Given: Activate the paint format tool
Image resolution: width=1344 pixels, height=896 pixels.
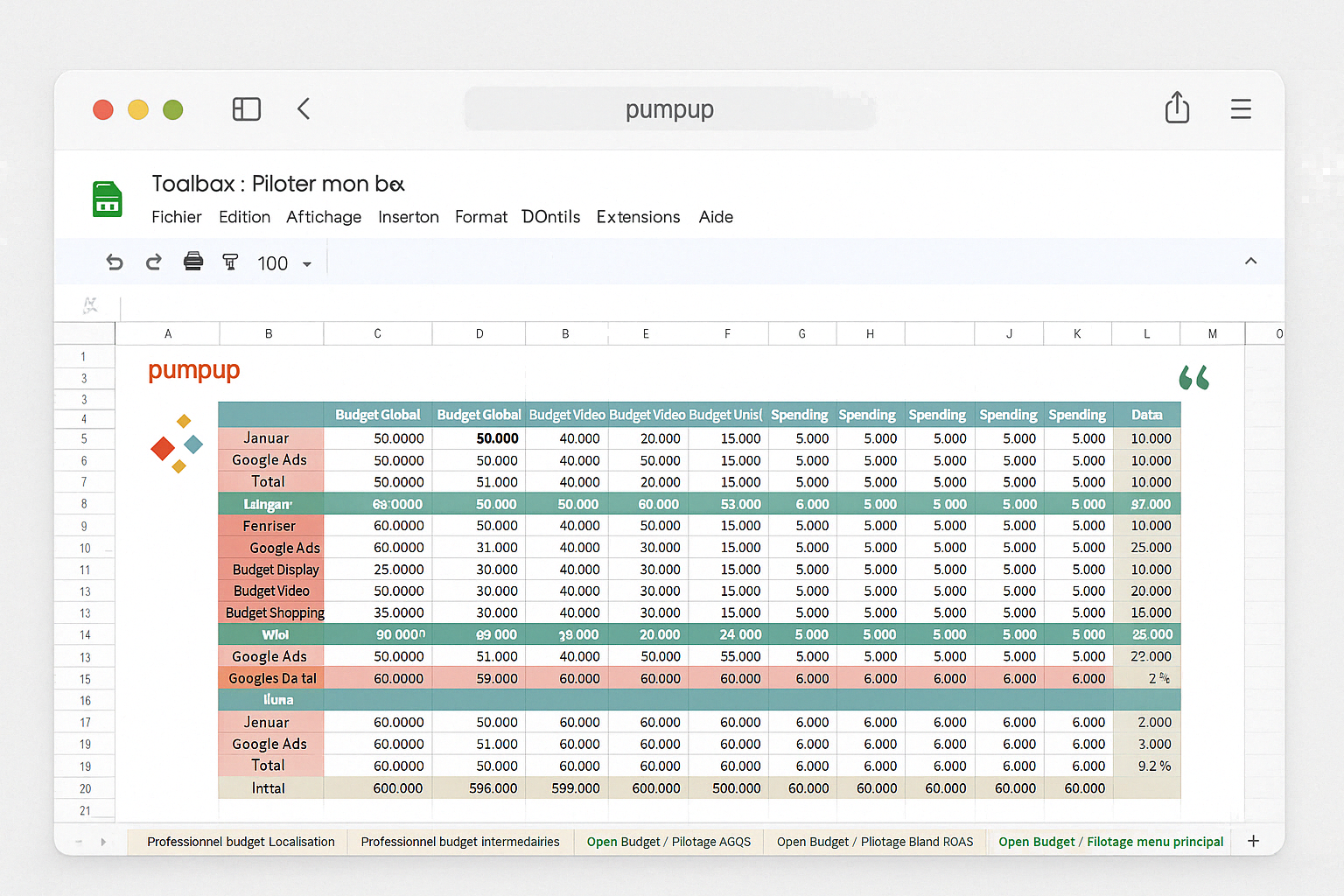Looking at the screenshot, I should (x=230, y=262).
